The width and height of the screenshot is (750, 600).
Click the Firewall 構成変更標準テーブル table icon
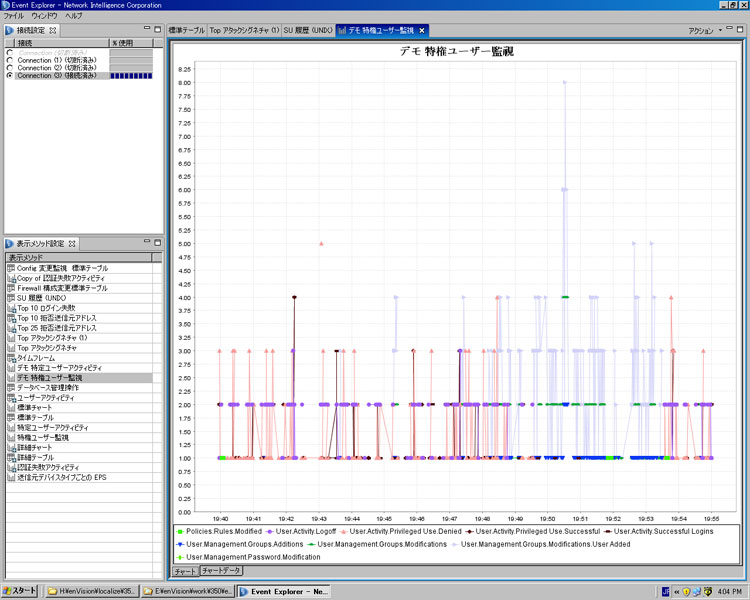tap(10, 288)
